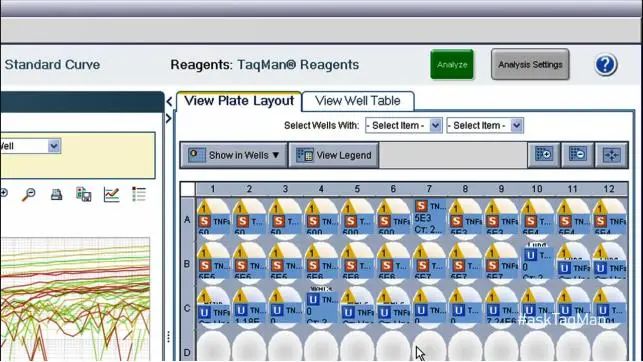The height and width of the screenshot is (362, 643).
Task: Click the blue help question mark icon
Action: tap(605, 65)
